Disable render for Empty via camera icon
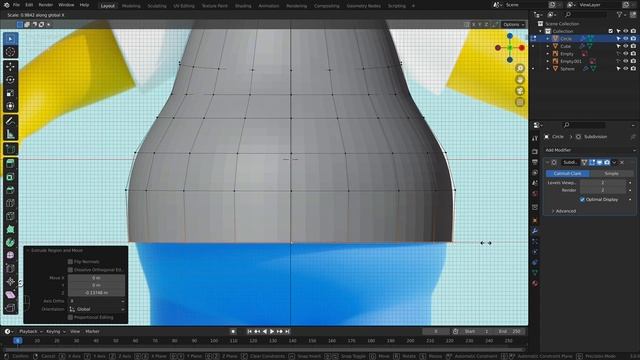 pos(633,54)
